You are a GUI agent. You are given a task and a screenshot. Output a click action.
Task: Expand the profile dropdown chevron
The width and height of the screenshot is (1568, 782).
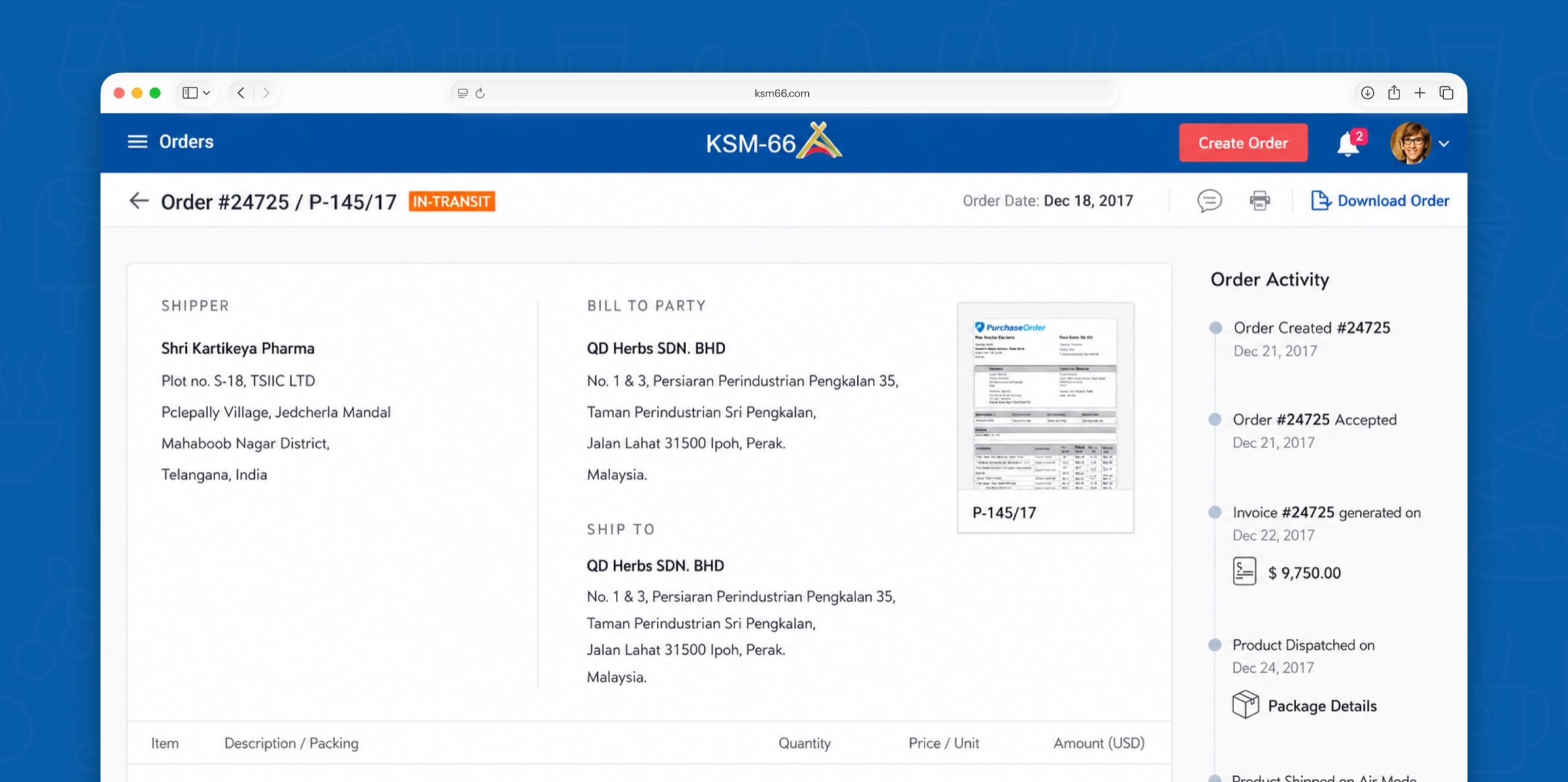coord(1444,144)
